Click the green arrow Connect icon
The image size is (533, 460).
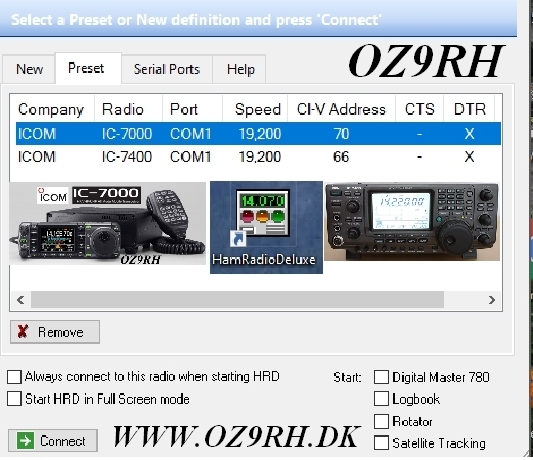point(25,441)
